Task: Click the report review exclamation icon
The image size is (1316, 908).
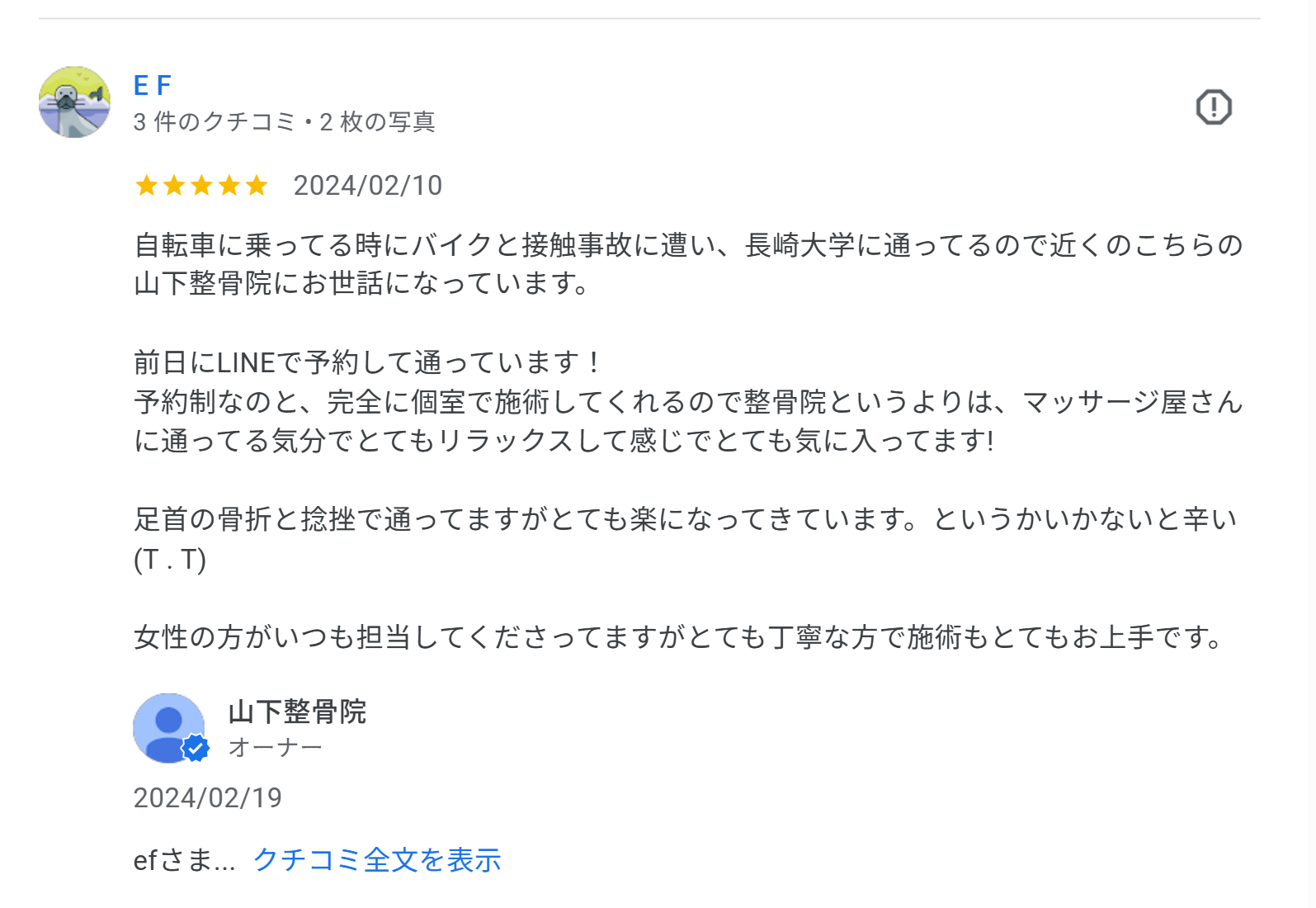Action: [x=1214, y=107]
